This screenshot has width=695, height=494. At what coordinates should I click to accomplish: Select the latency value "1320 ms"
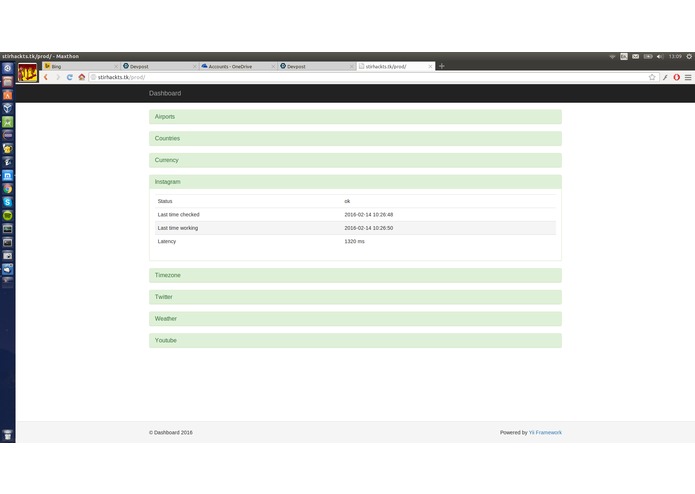(354, 241)
